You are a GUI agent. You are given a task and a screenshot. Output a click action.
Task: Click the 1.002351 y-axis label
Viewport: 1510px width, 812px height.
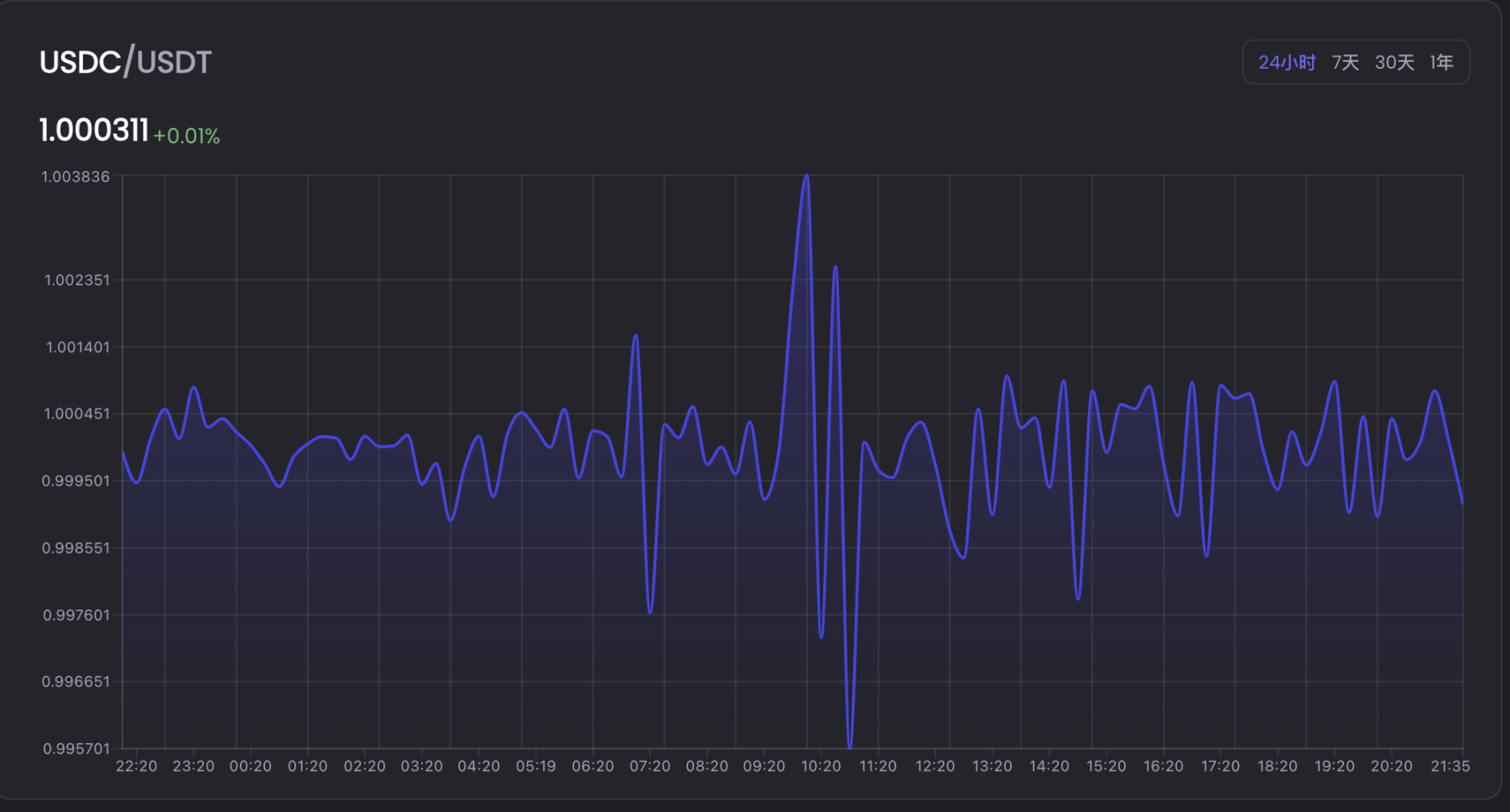[76, 280]
